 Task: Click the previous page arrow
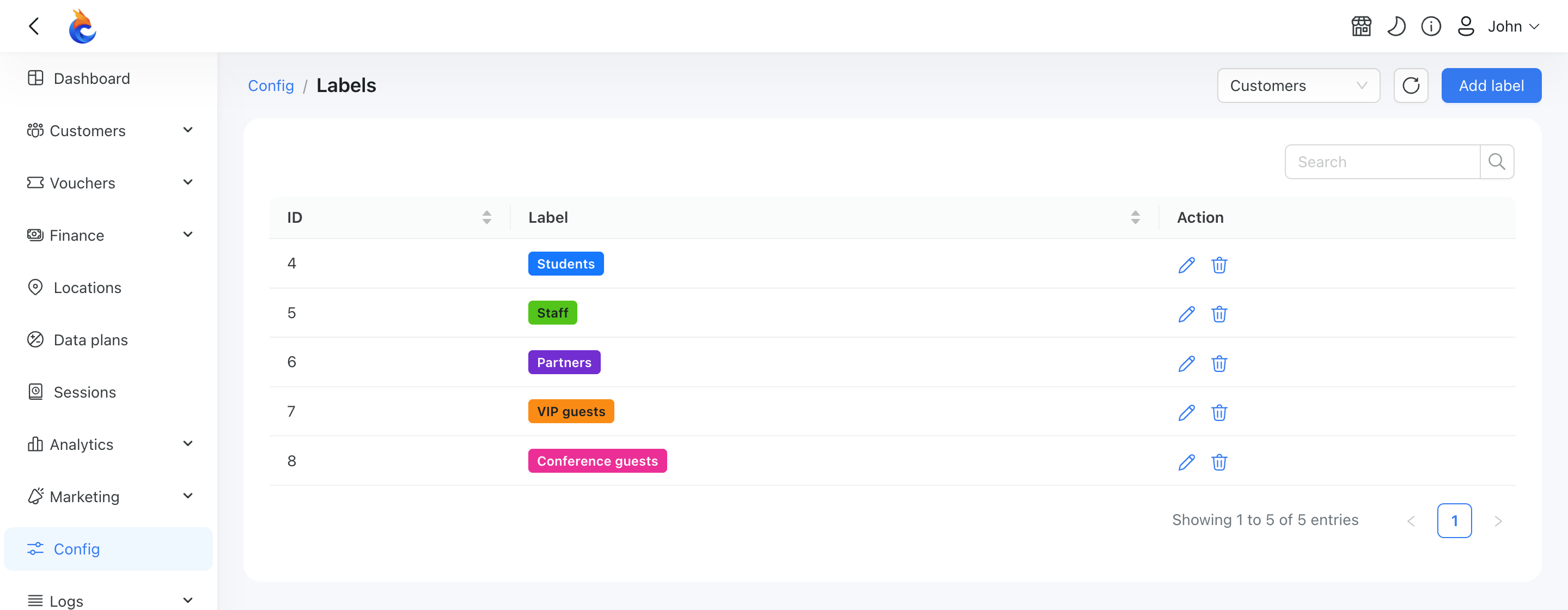[x=1411, y=521]
